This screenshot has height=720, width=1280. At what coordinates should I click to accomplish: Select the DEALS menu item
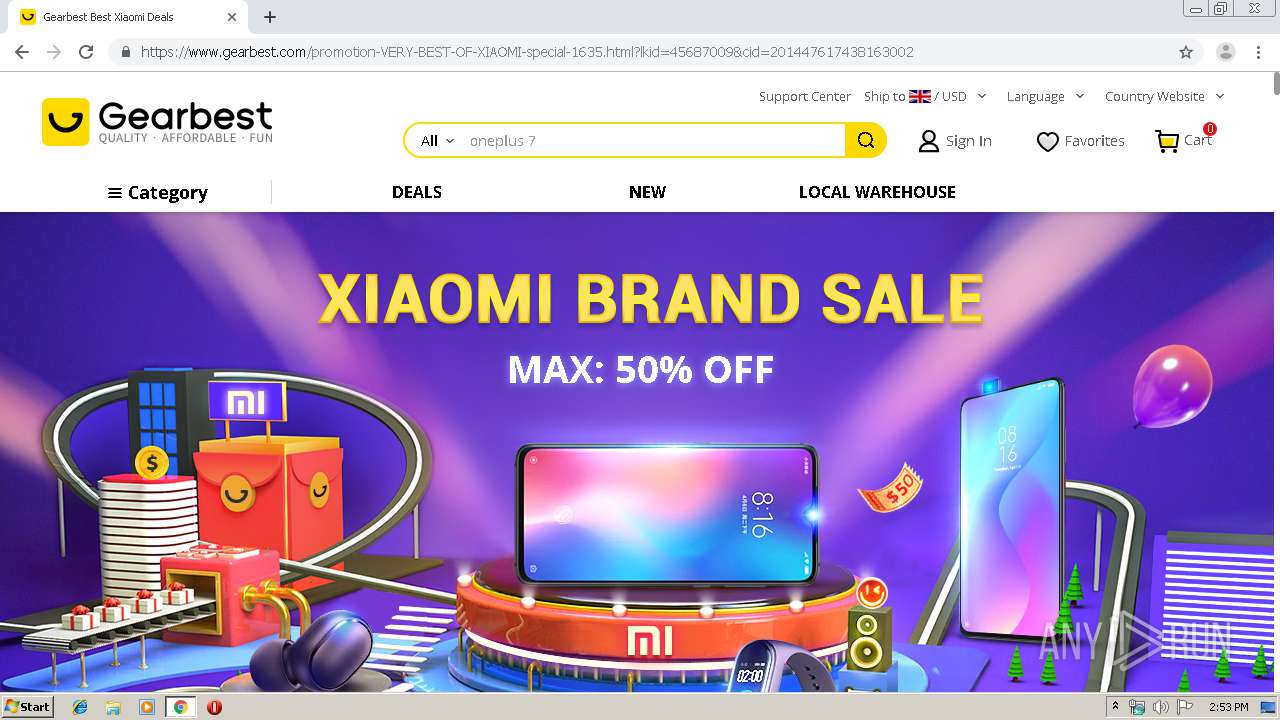417,192
